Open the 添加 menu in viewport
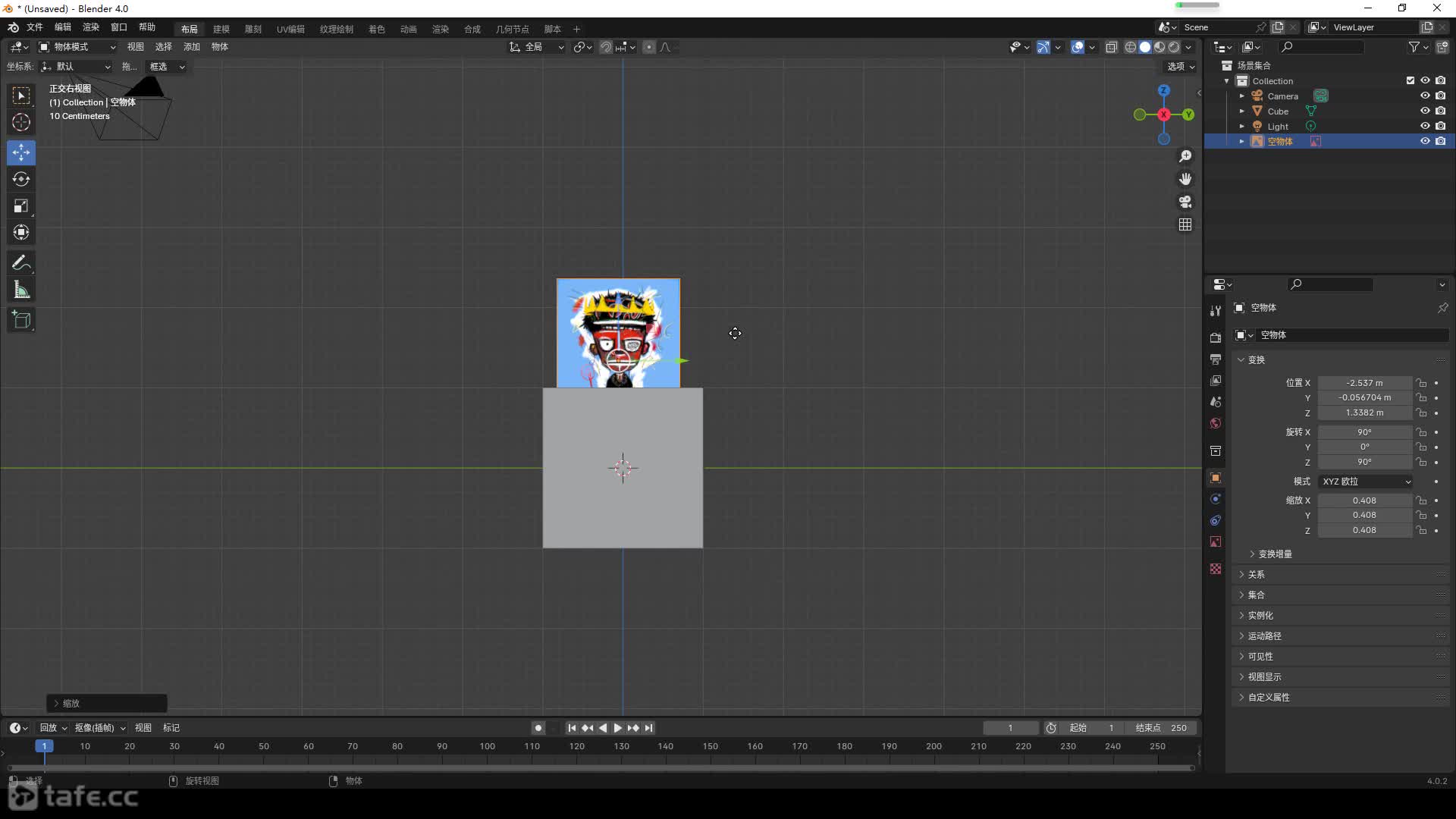The image size is (1456, 819). coord(192,47)
